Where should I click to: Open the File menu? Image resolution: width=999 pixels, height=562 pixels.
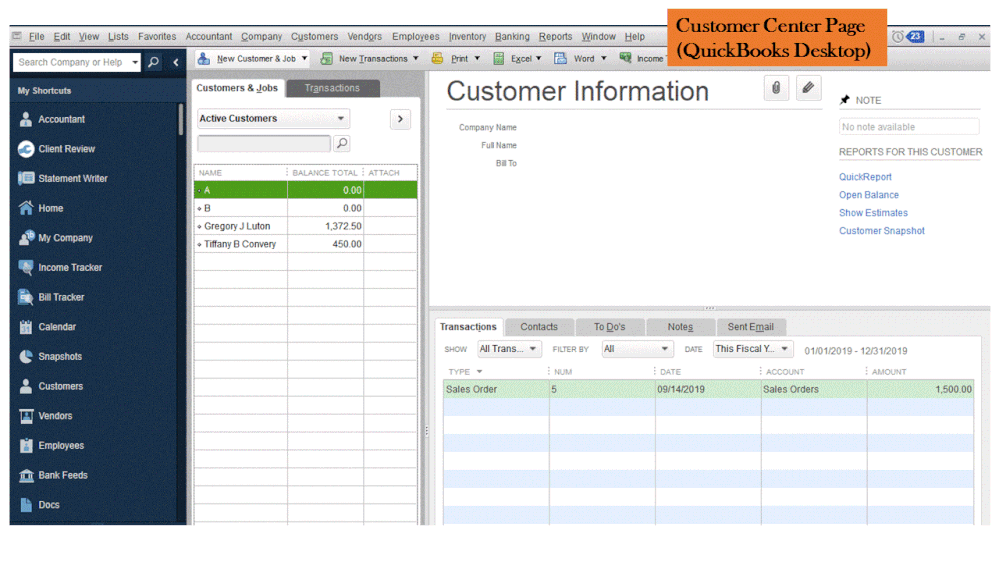coord(36,36)
